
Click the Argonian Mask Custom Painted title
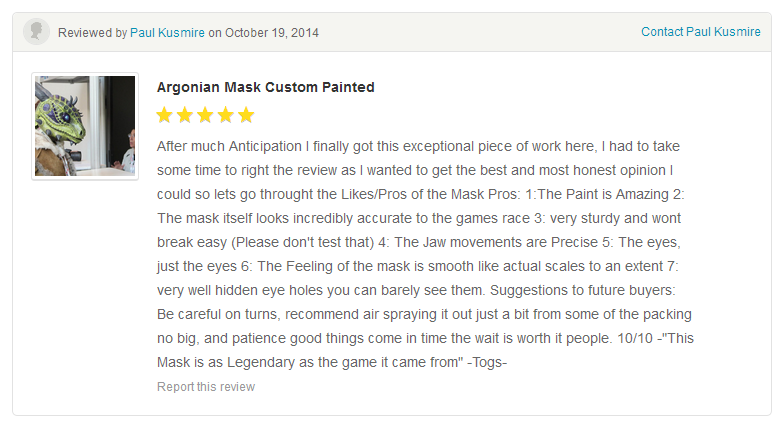266,87
